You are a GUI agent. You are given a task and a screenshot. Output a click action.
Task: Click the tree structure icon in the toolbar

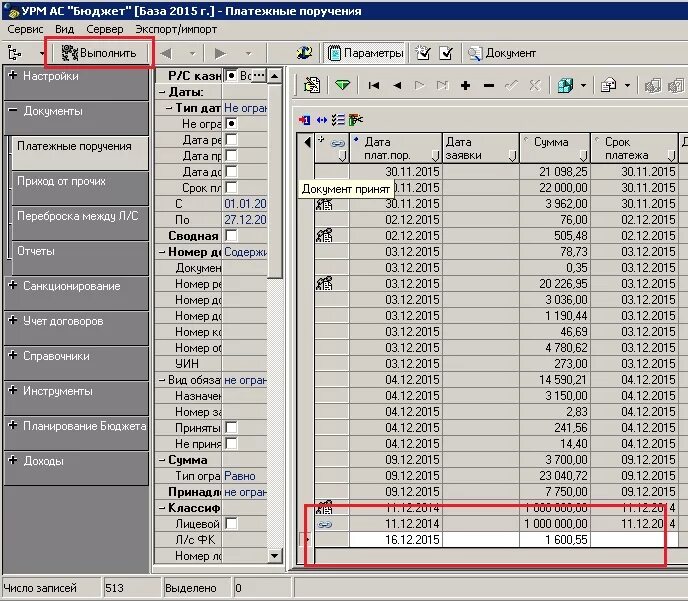pyautogui.click(x=15, y=54)
